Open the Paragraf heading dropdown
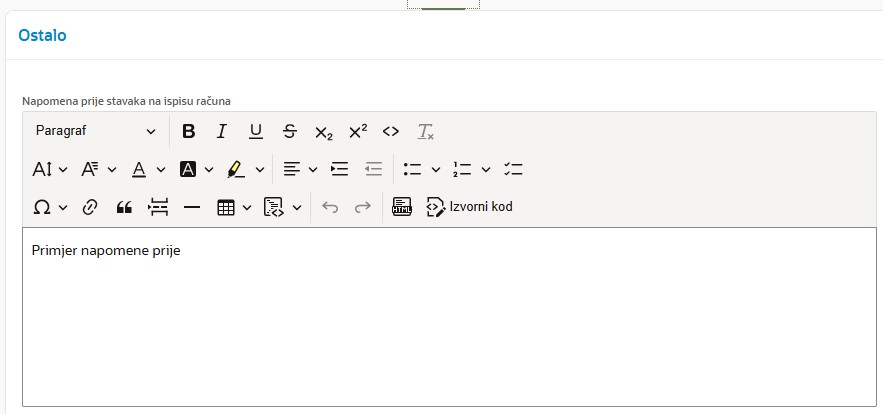 tap(95, 131)
